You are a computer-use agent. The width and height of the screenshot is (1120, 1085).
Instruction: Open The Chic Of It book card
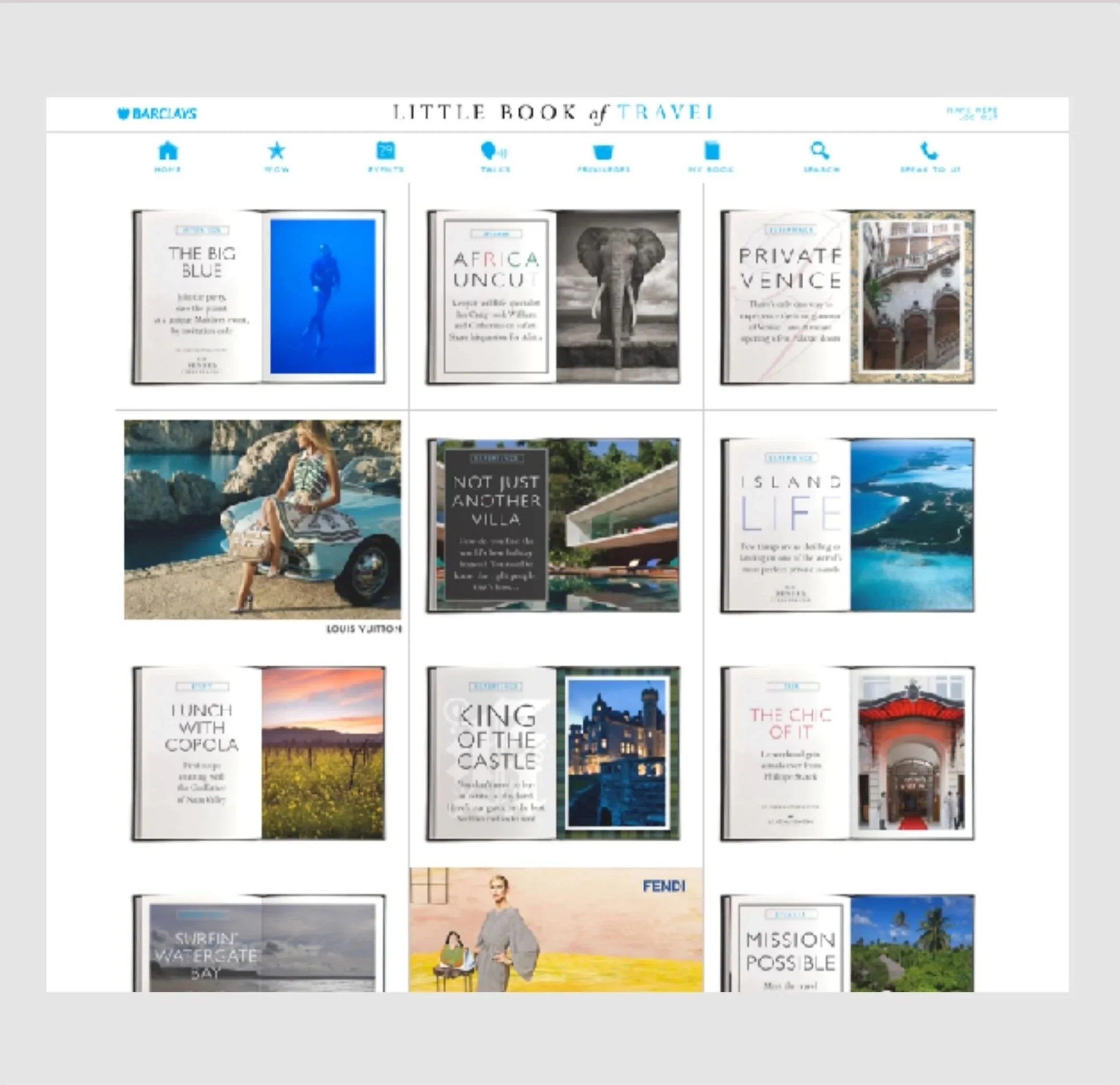pyautogui.click(x=847, y=753)
